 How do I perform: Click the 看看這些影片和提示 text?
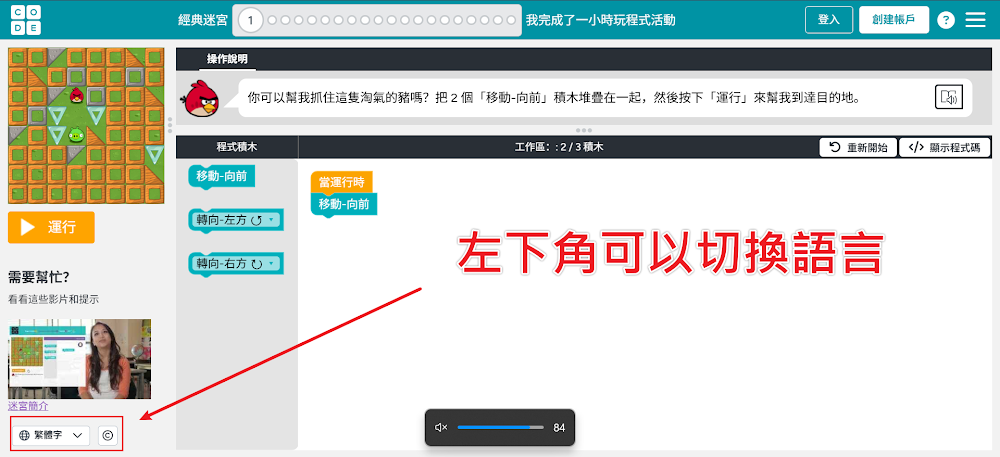pyautogui.click(x=53, y=299)
